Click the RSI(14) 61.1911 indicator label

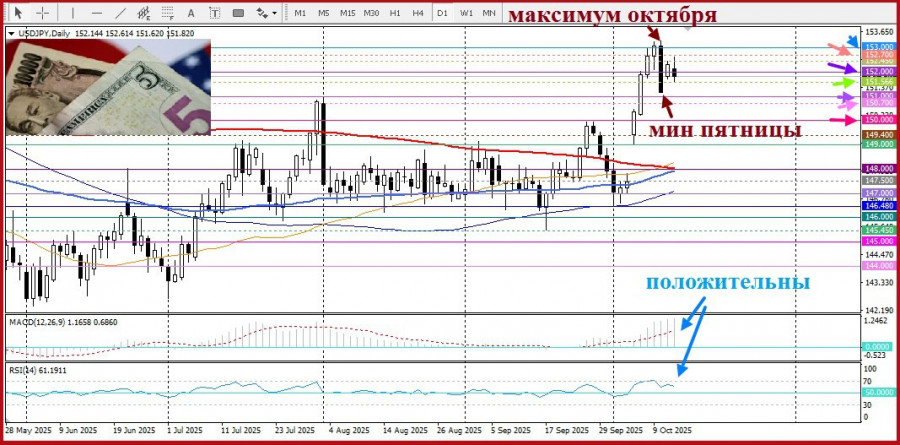point(38,370)
